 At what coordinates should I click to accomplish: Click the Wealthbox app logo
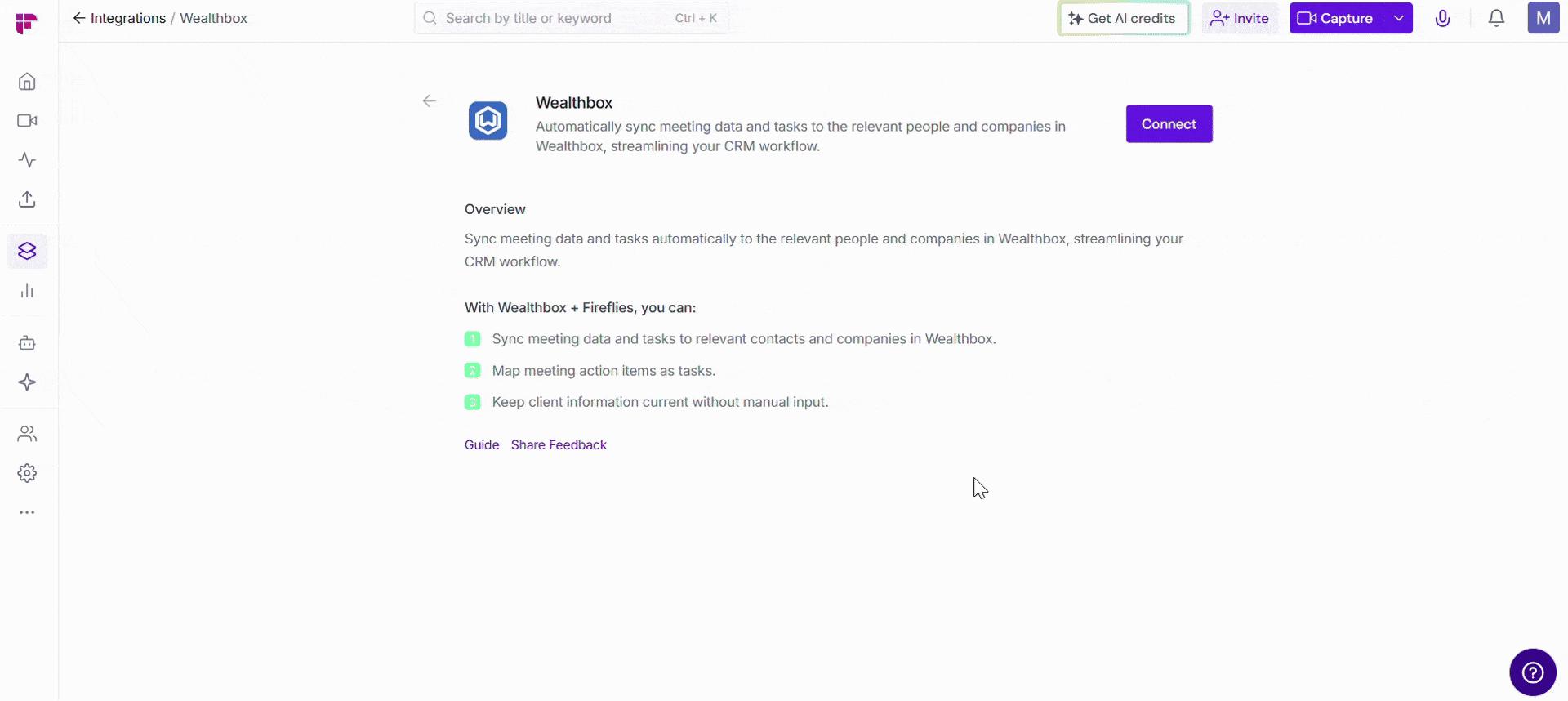click(x=488, y=121)
